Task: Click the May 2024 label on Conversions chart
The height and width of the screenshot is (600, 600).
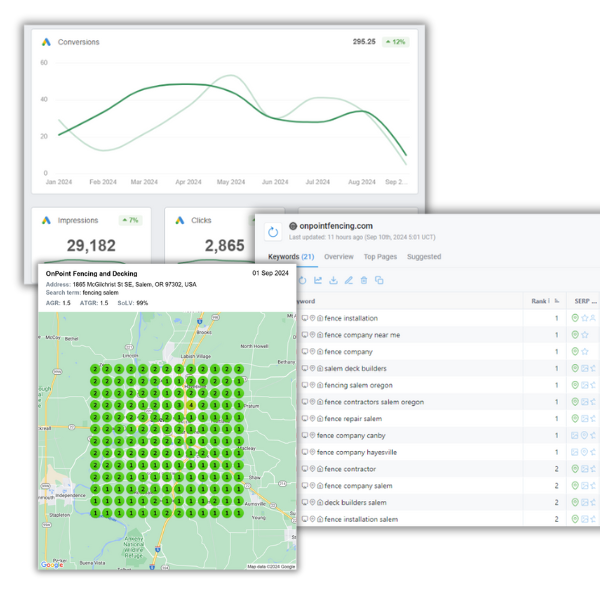Action: [231, 182]
